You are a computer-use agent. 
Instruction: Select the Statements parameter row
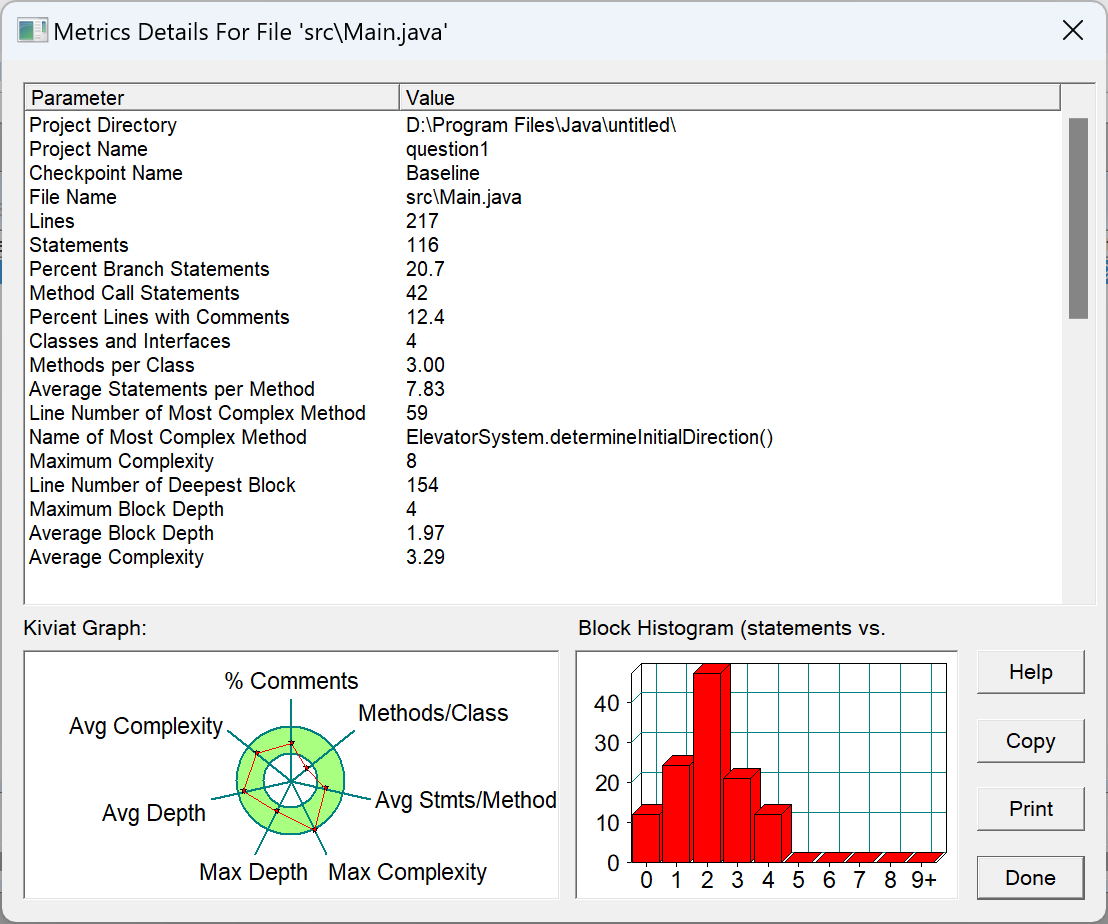coord(543,245)
